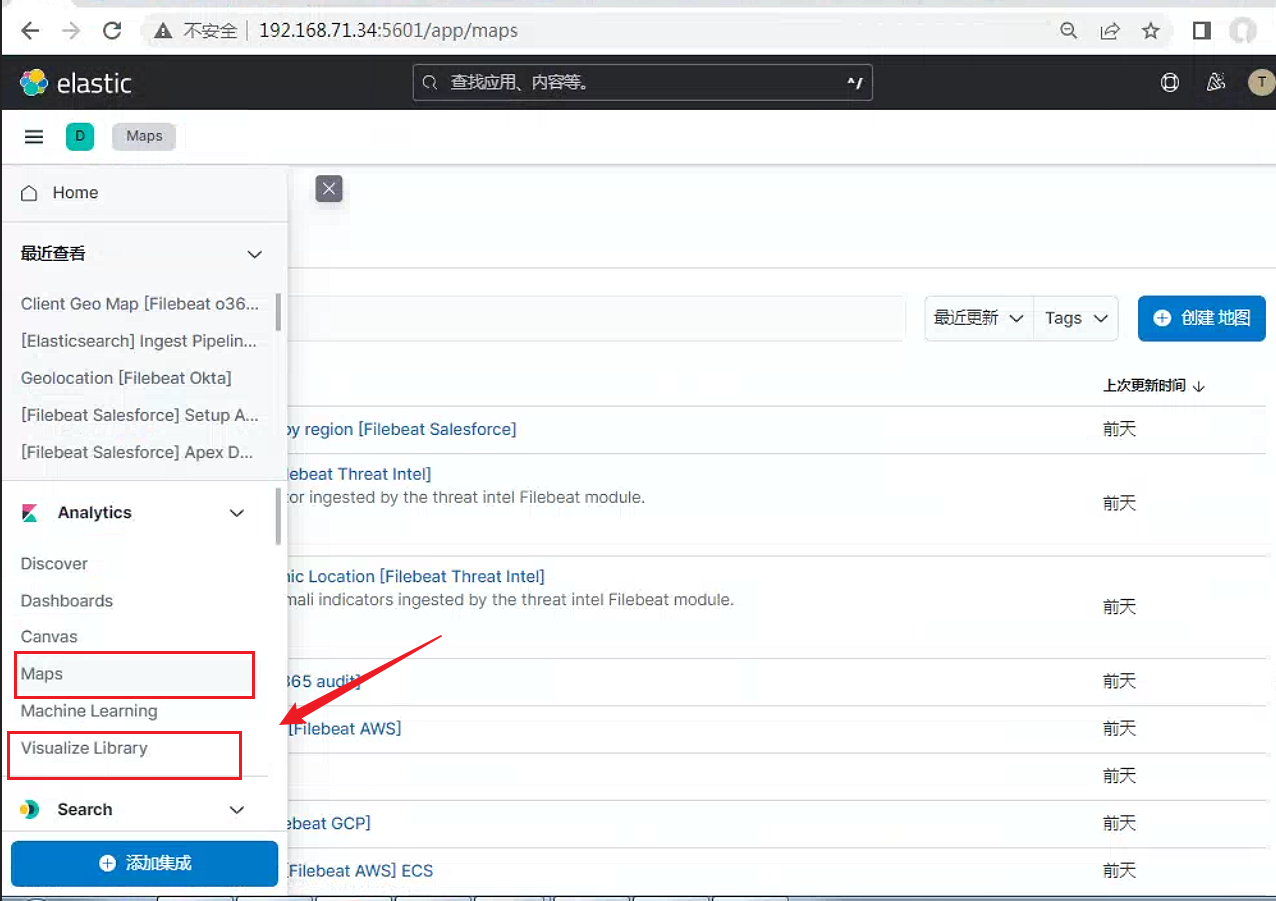Click the Elastic logo

[x=76, y=83]
